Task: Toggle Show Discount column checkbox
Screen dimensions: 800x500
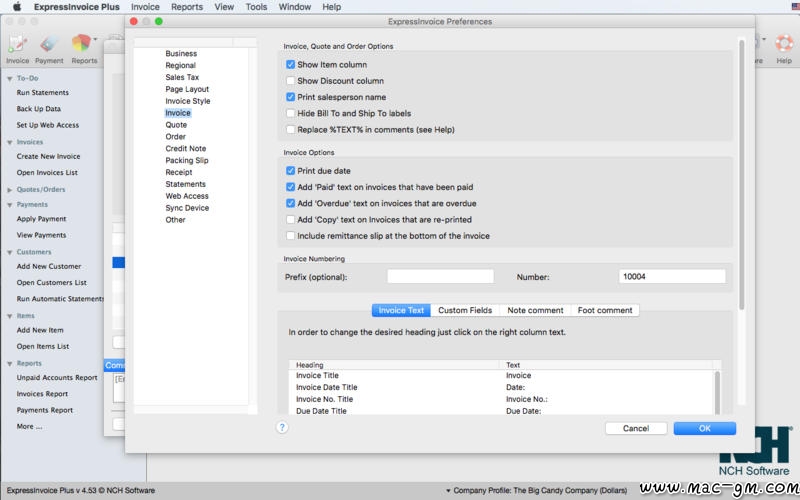Action: (290, 81)
